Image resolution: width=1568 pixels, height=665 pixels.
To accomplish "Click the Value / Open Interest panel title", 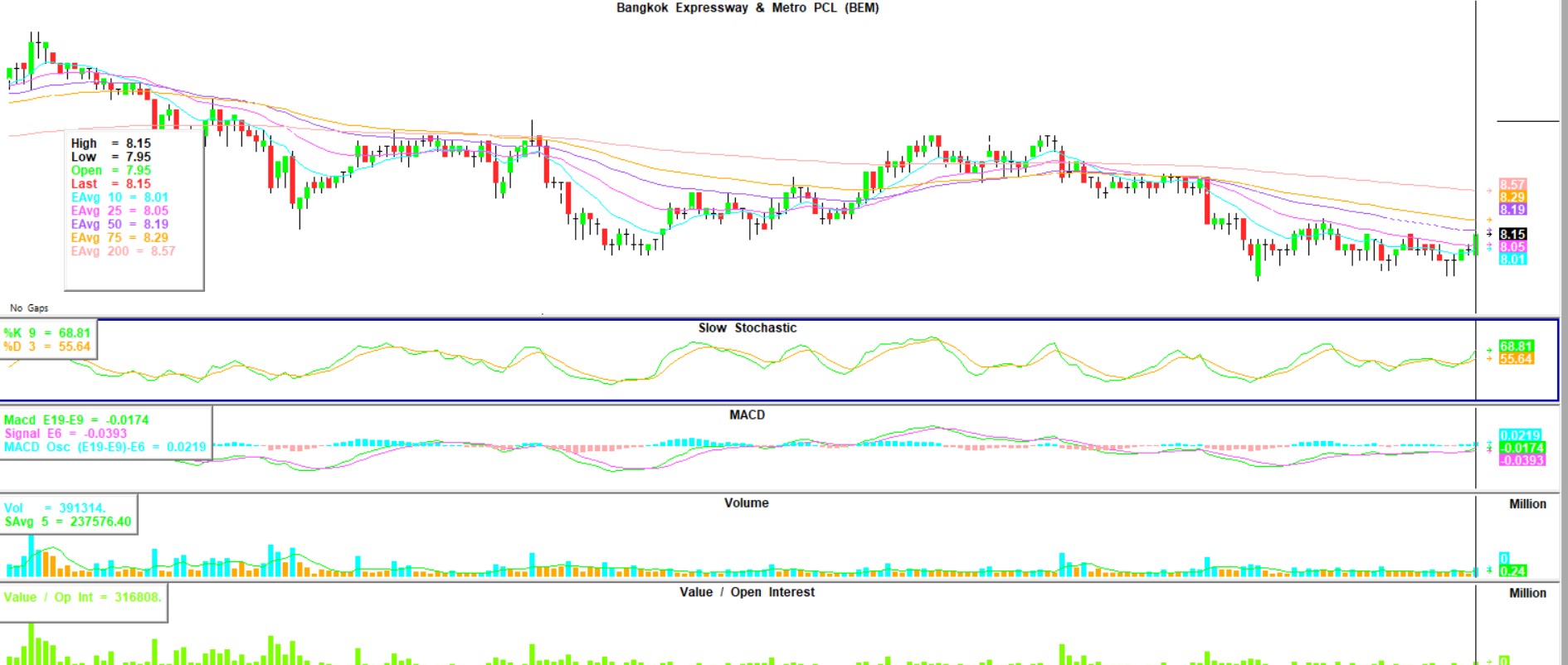I will click(x=747, y=592).
